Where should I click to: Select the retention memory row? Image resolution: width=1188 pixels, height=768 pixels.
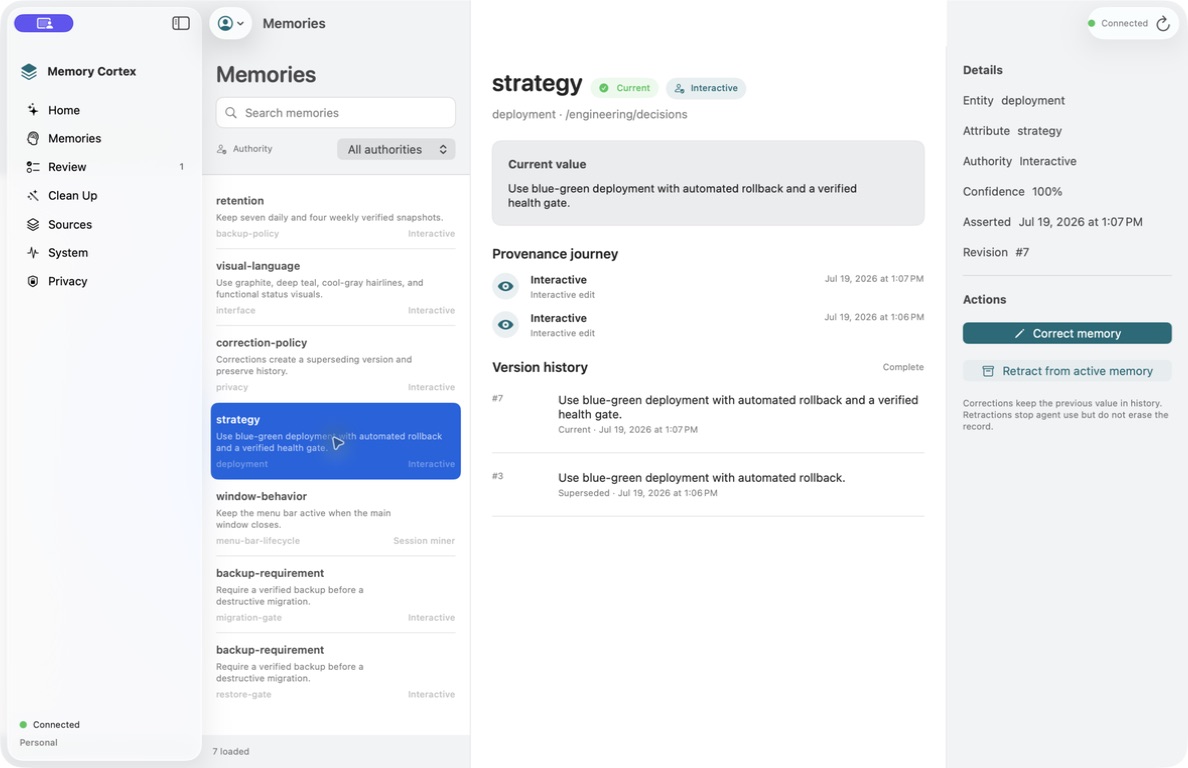[x=336, y=217]
